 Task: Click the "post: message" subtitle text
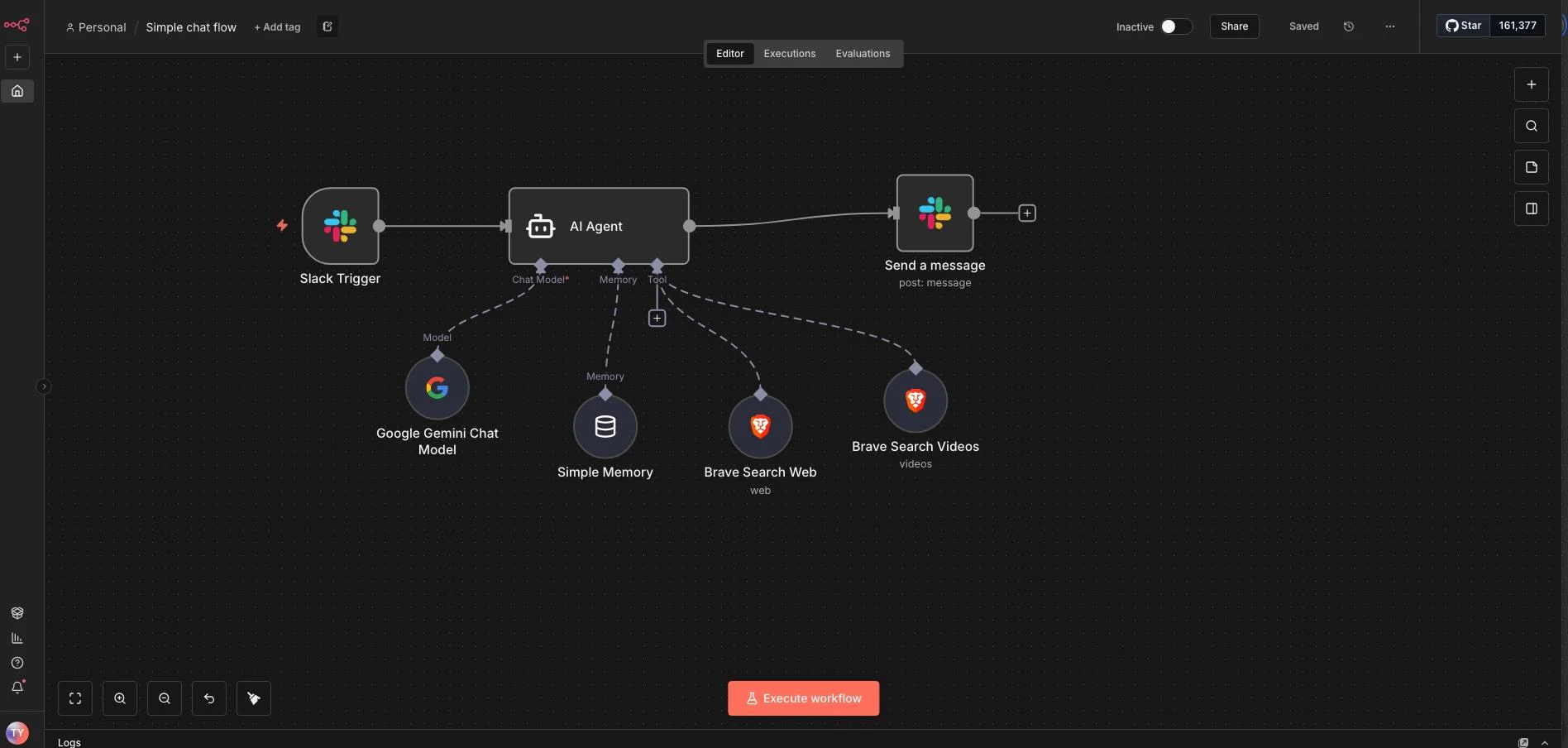[935, 283]
